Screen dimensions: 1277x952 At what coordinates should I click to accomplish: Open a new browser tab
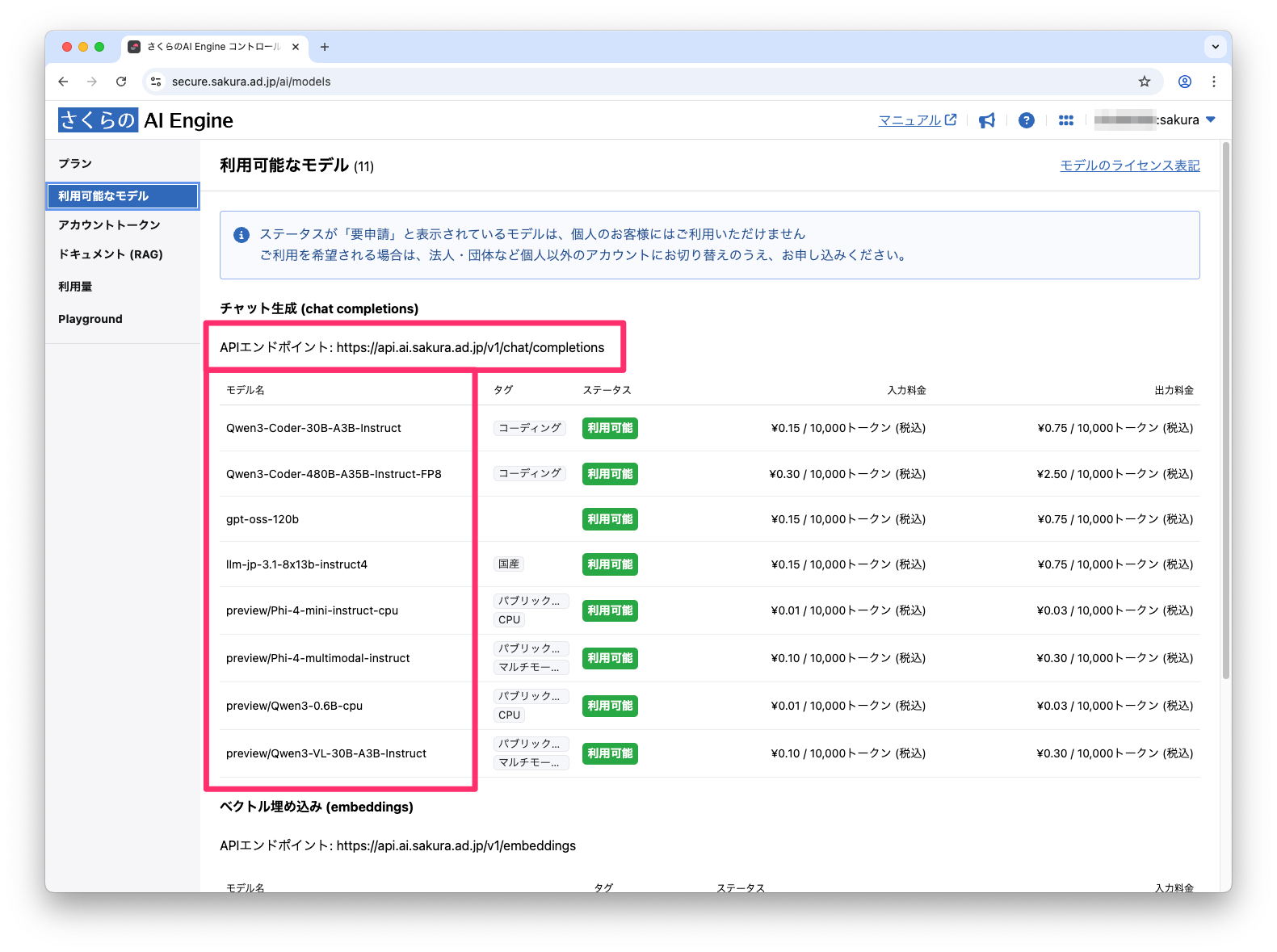325,47
